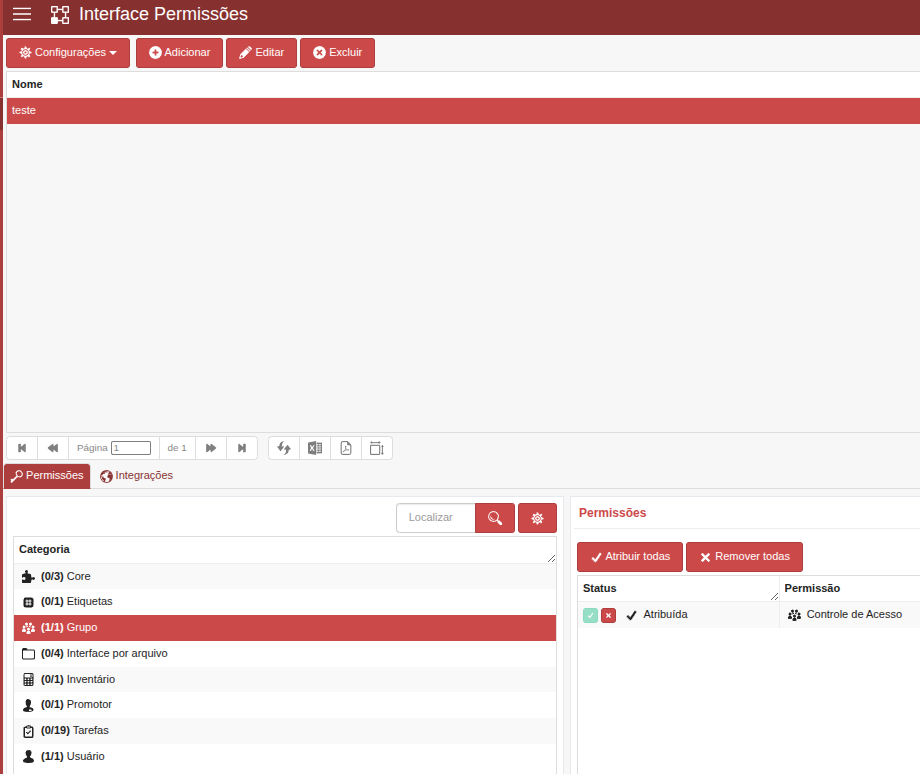Expand Categoria column resize handle
Viewport: 920px width, 774px height.
click(551, 558)
